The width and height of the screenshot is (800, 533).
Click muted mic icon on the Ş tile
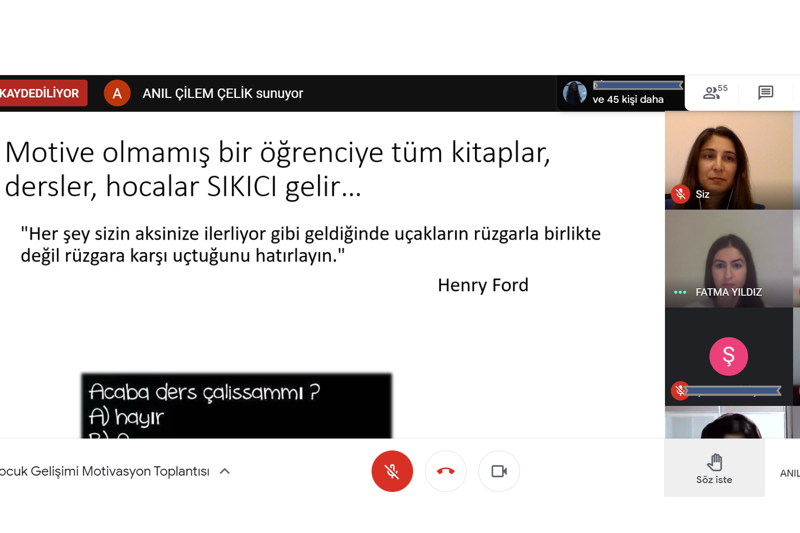680,390
